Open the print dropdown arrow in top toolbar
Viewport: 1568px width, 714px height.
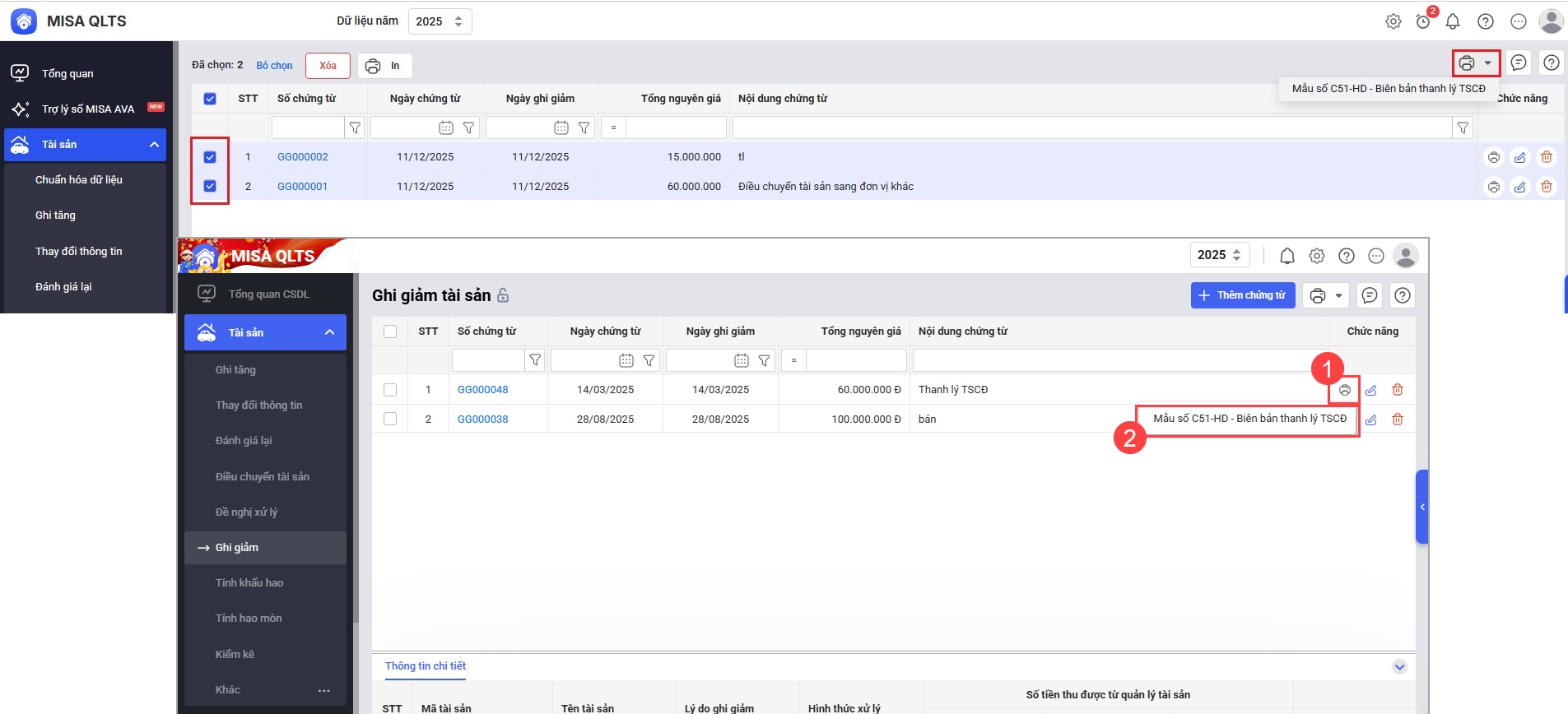click(x=1487, y=63)
